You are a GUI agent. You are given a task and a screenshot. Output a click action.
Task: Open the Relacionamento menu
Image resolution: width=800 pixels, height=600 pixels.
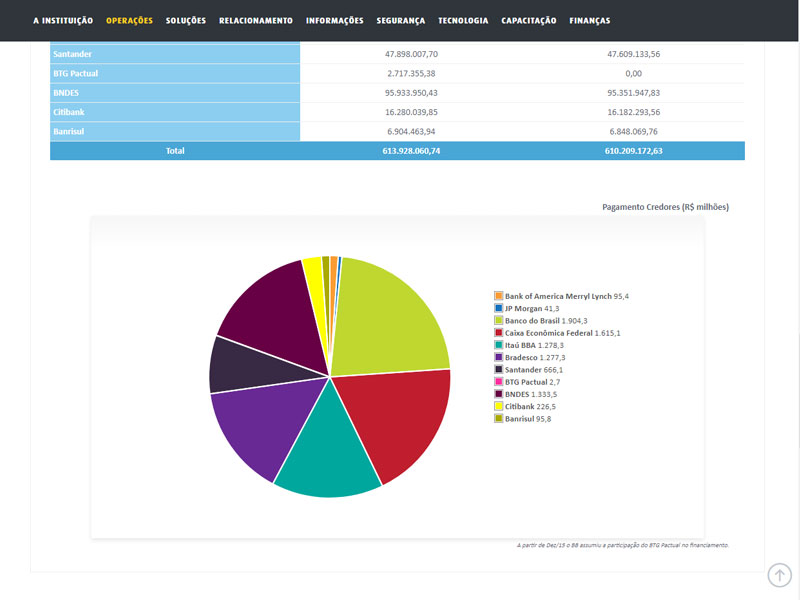click(256, 21)
